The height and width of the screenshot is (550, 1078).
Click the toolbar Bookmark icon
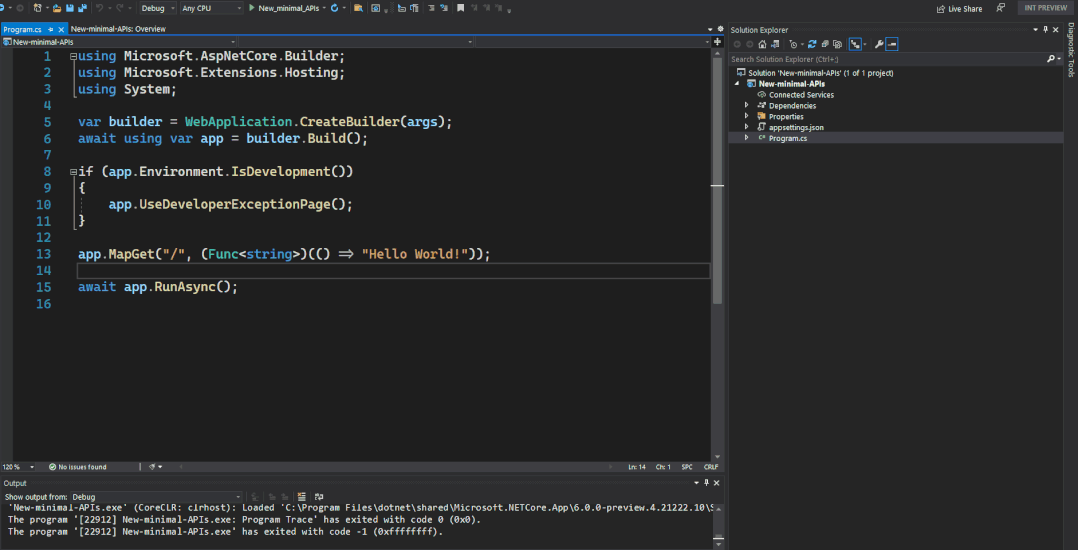tap(460, 8)
